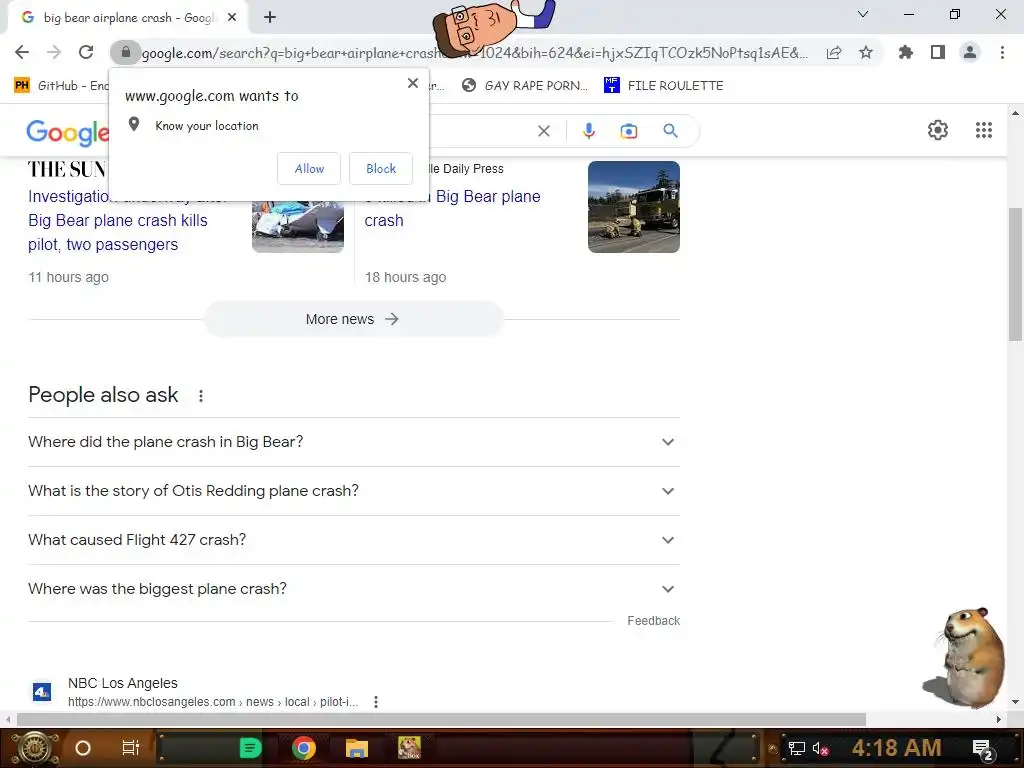Click the vertical scrollbar thumb

pos(1015,274)
